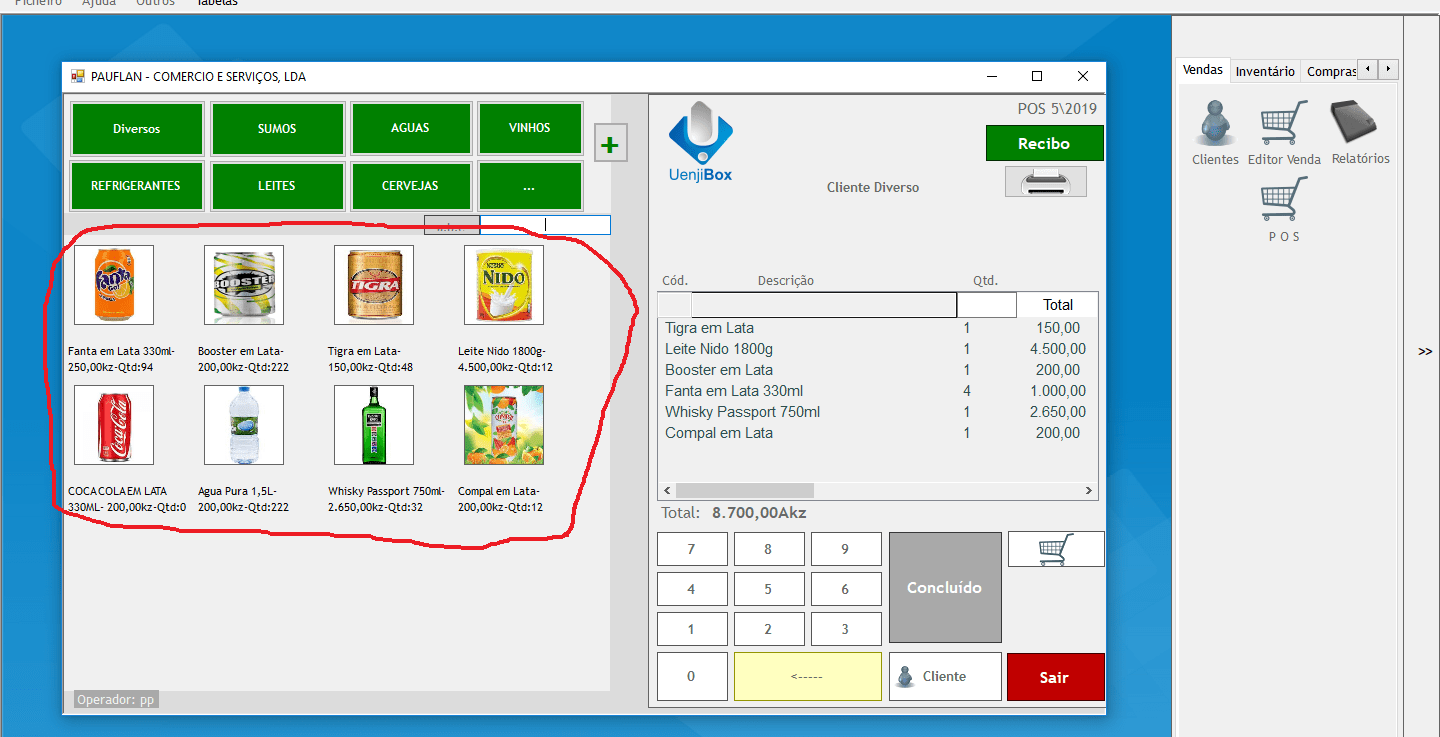Open the AGUAS category
This screenshot has height=737, width=1440.
pos(410,128)
